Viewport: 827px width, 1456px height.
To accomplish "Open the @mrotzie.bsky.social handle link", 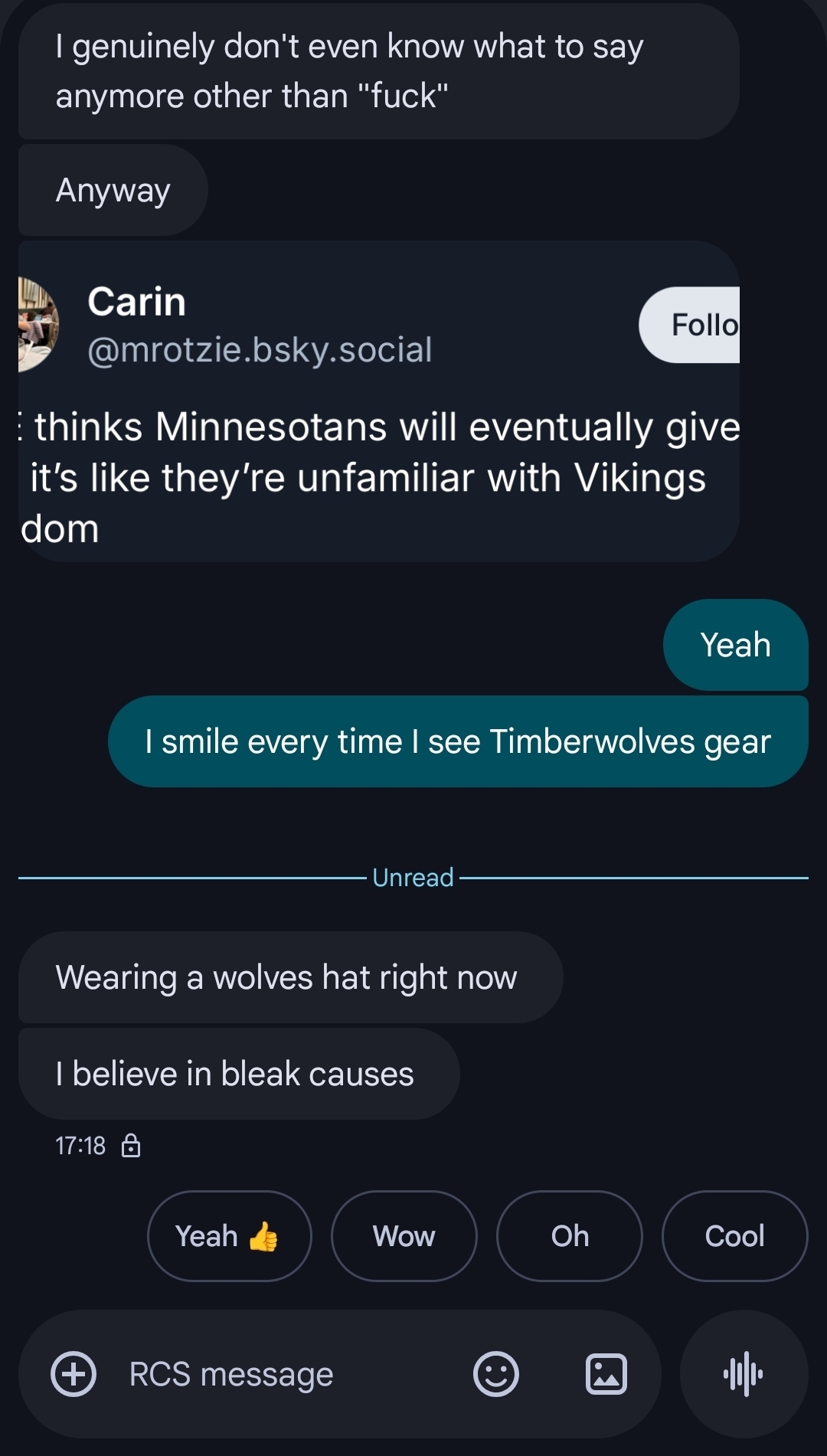I will point(260,350).
